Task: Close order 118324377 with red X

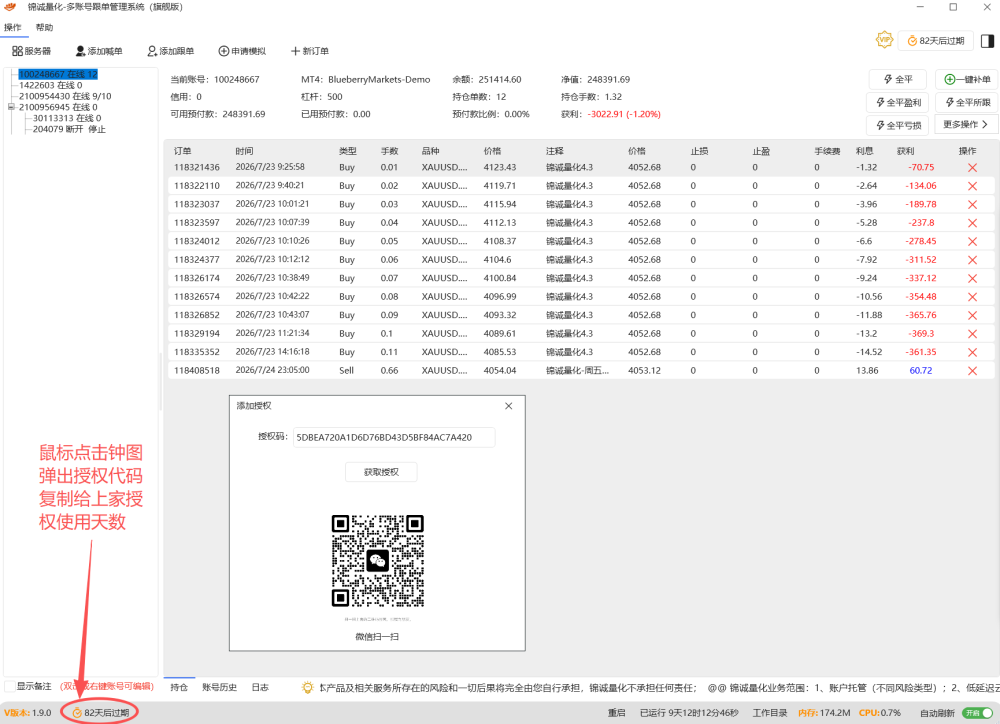Action: (x=972, y=260)
